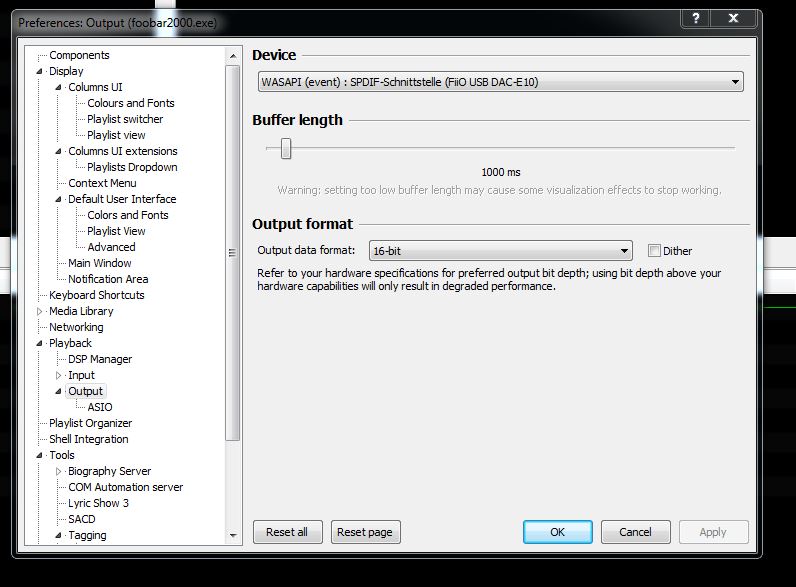The height and width of the screenshot is (587, 796).
Task: Open the DSP Manager page
Action: tap(100, 359)
